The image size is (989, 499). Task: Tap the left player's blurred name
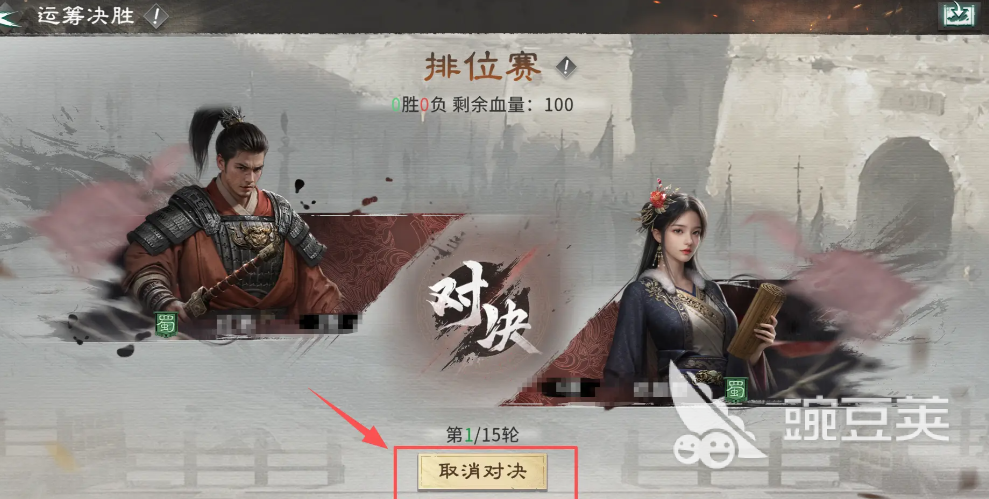pyautogui.click(x=288, y=324)
